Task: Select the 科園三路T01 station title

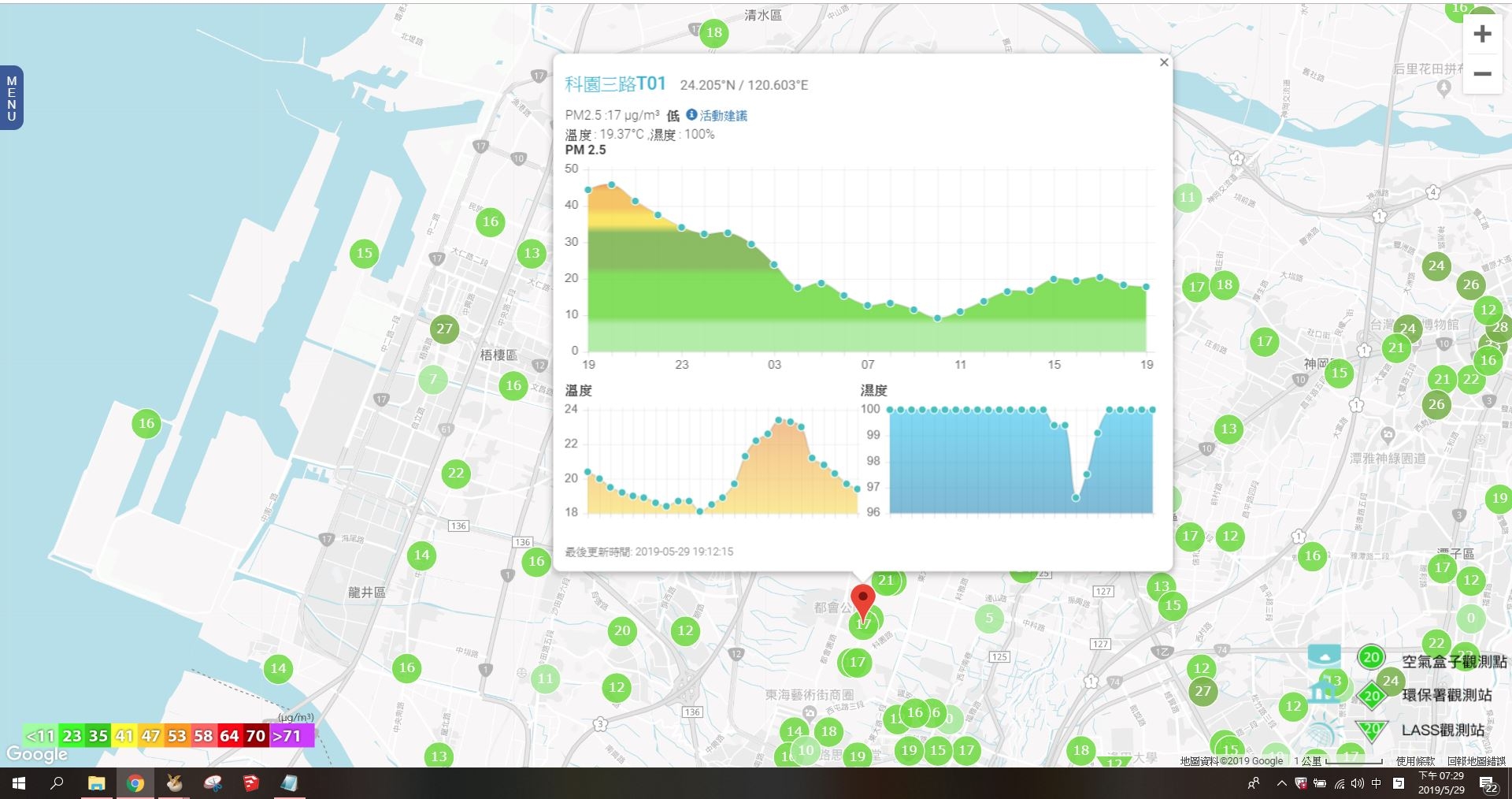Action: pos(615,84)
